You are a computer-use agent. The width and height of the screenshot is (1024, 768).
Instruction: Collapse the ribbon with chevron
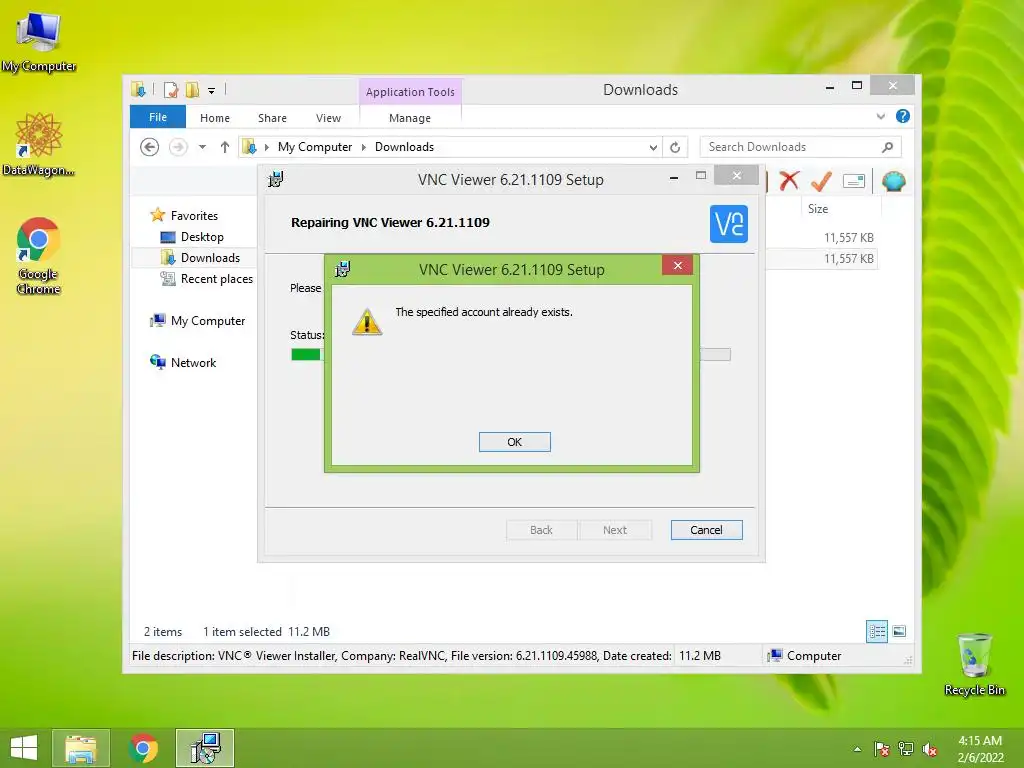coord(880,116)
